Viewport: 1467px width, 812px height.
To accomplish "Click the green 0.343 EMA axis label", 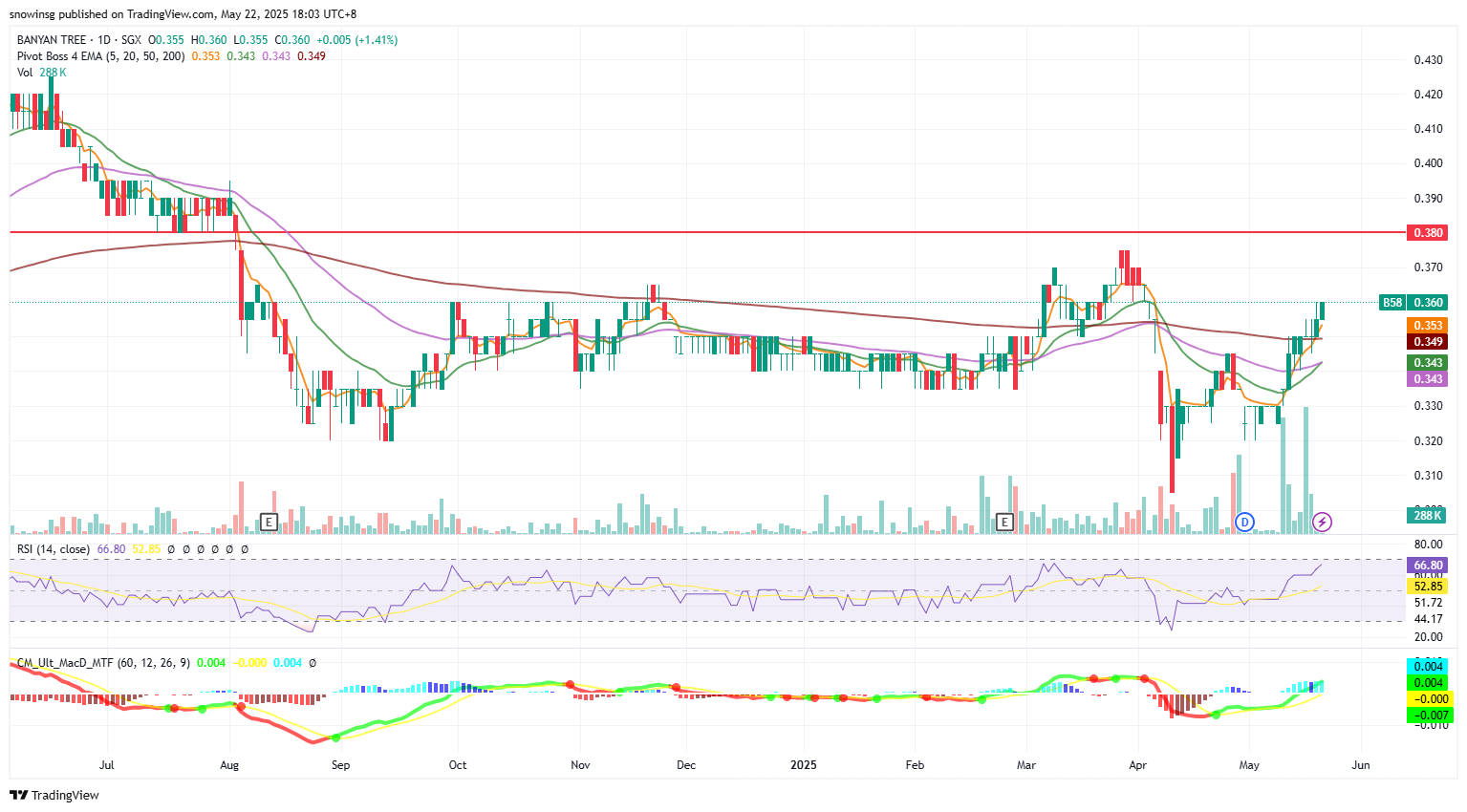I will (x=1428, y=363).
